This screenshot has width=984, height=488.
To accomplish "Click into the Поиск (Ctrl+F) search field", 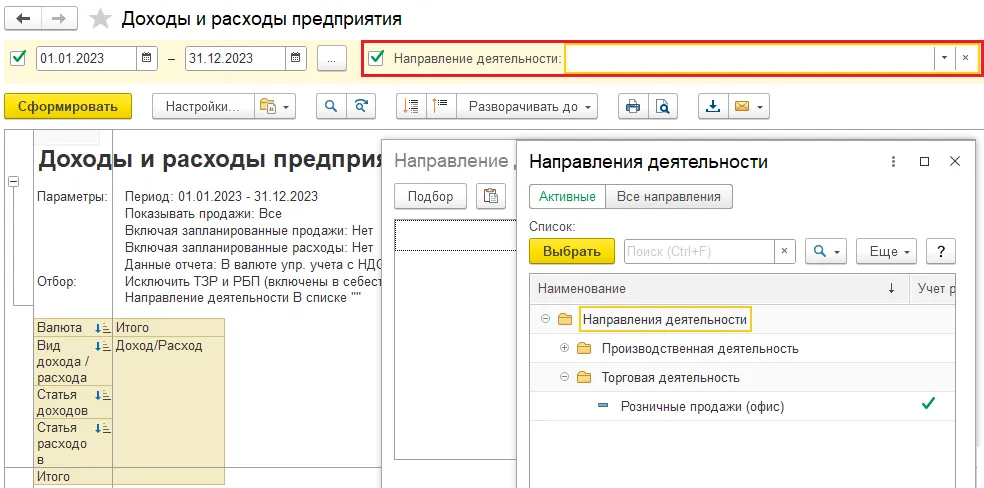I will [x=699, y=251].
